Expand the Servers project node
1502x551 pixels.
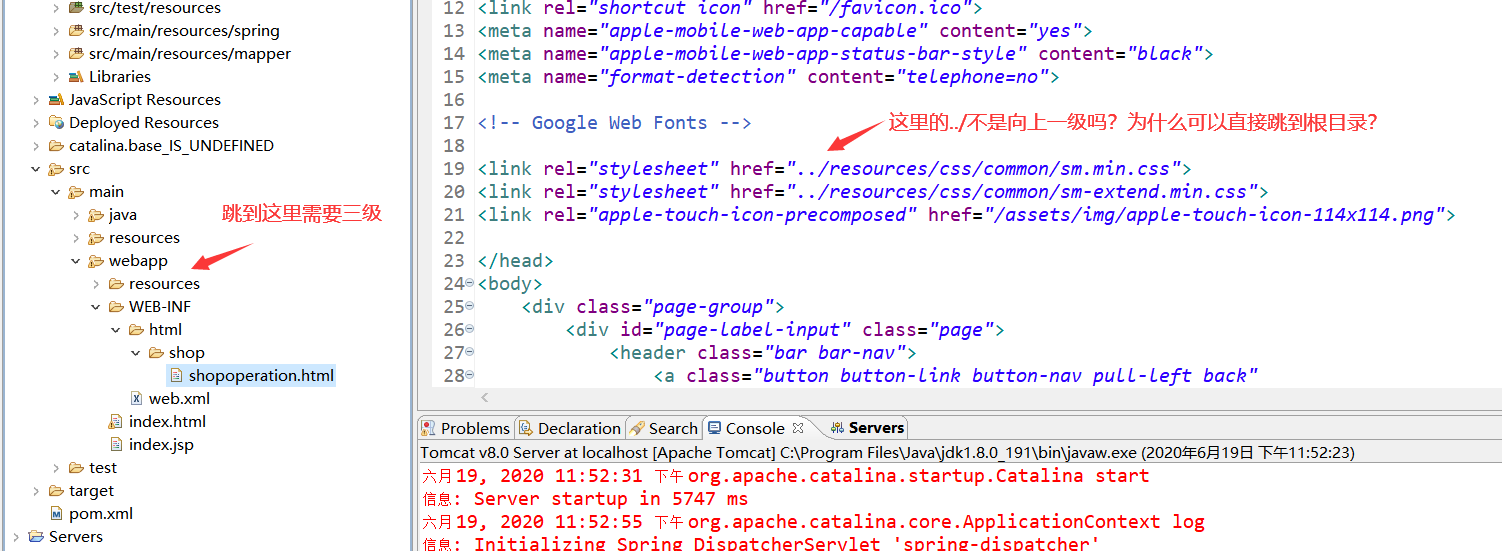coord(16,537)
